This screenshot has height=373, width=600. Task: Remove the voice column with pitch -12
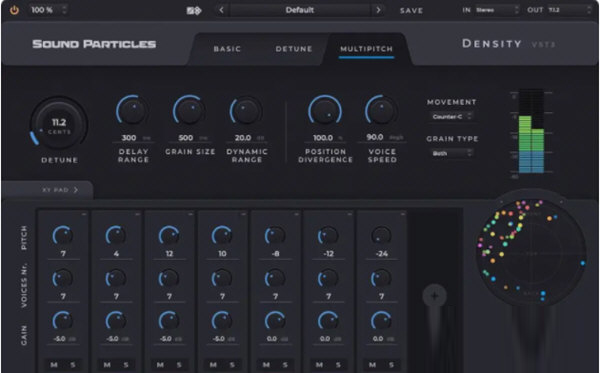[x=349, y=214]
